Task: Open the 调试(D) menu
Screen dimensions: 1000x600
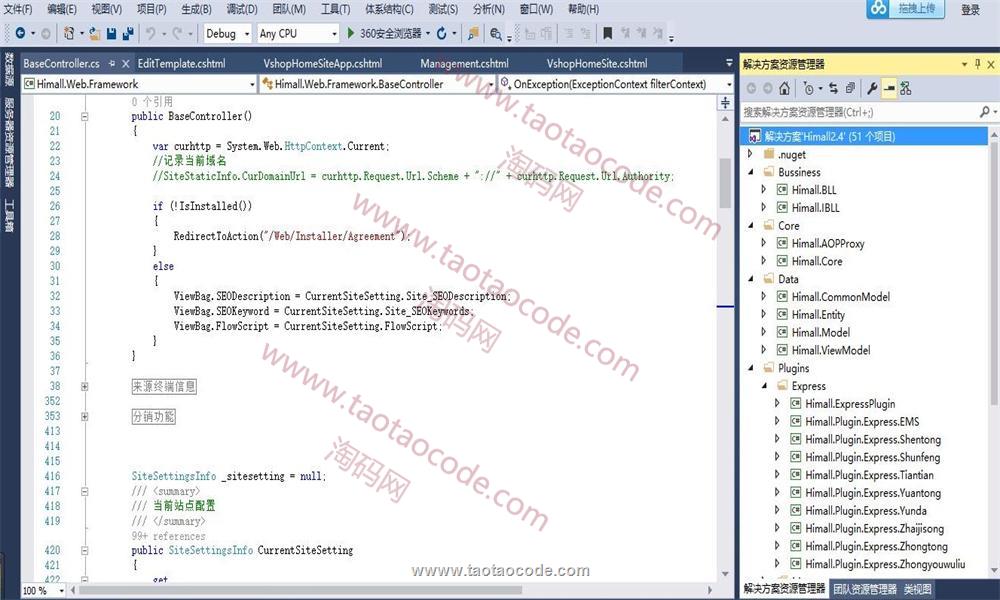Action: click(241, 9)
